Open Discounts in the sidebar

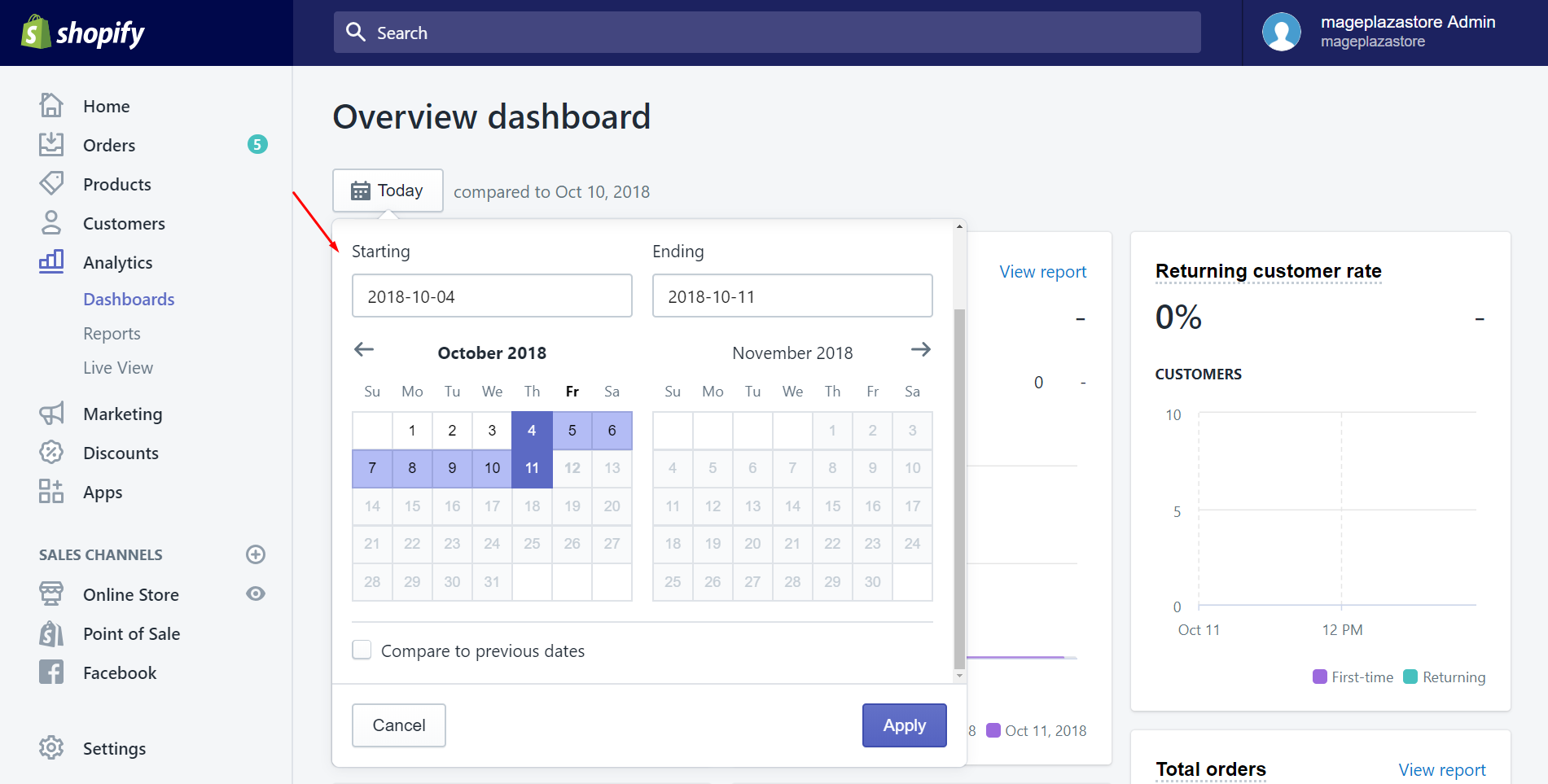121,453
